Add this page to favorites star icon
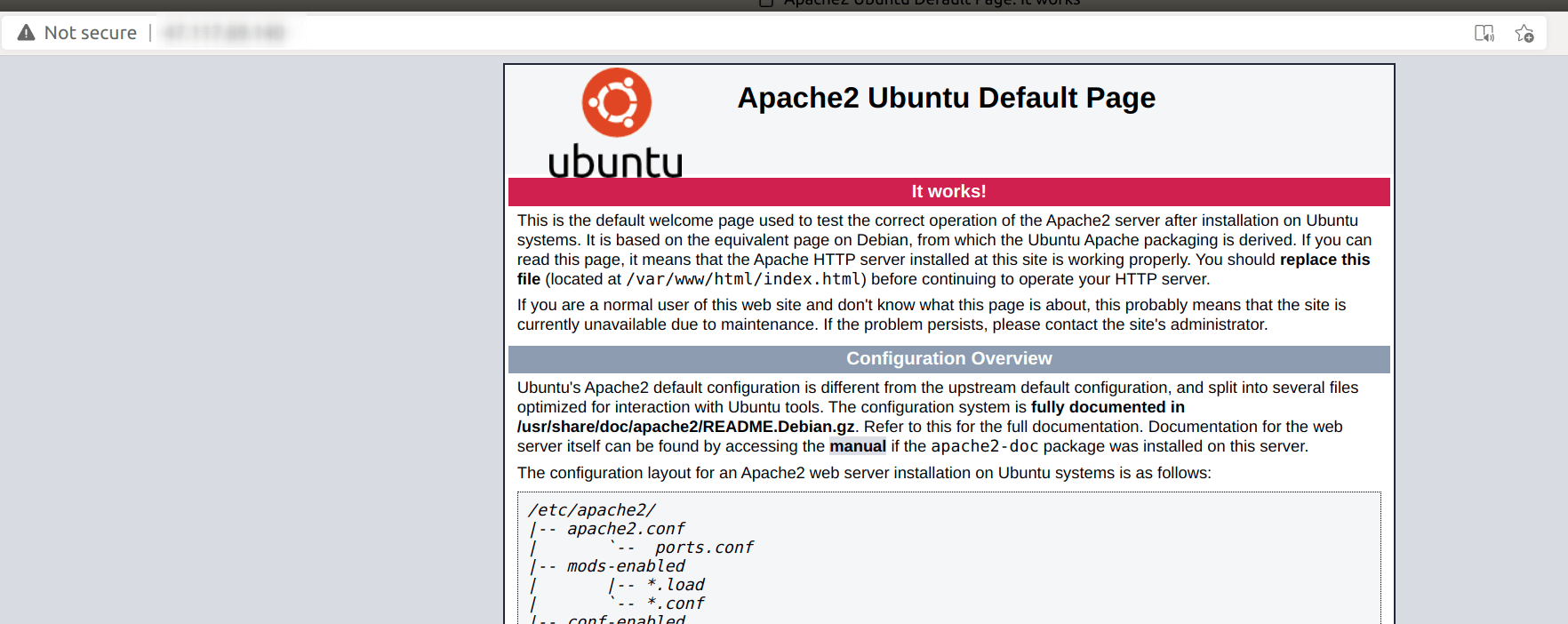This screenshot has width=1568, height=624. click(1524, 34)
